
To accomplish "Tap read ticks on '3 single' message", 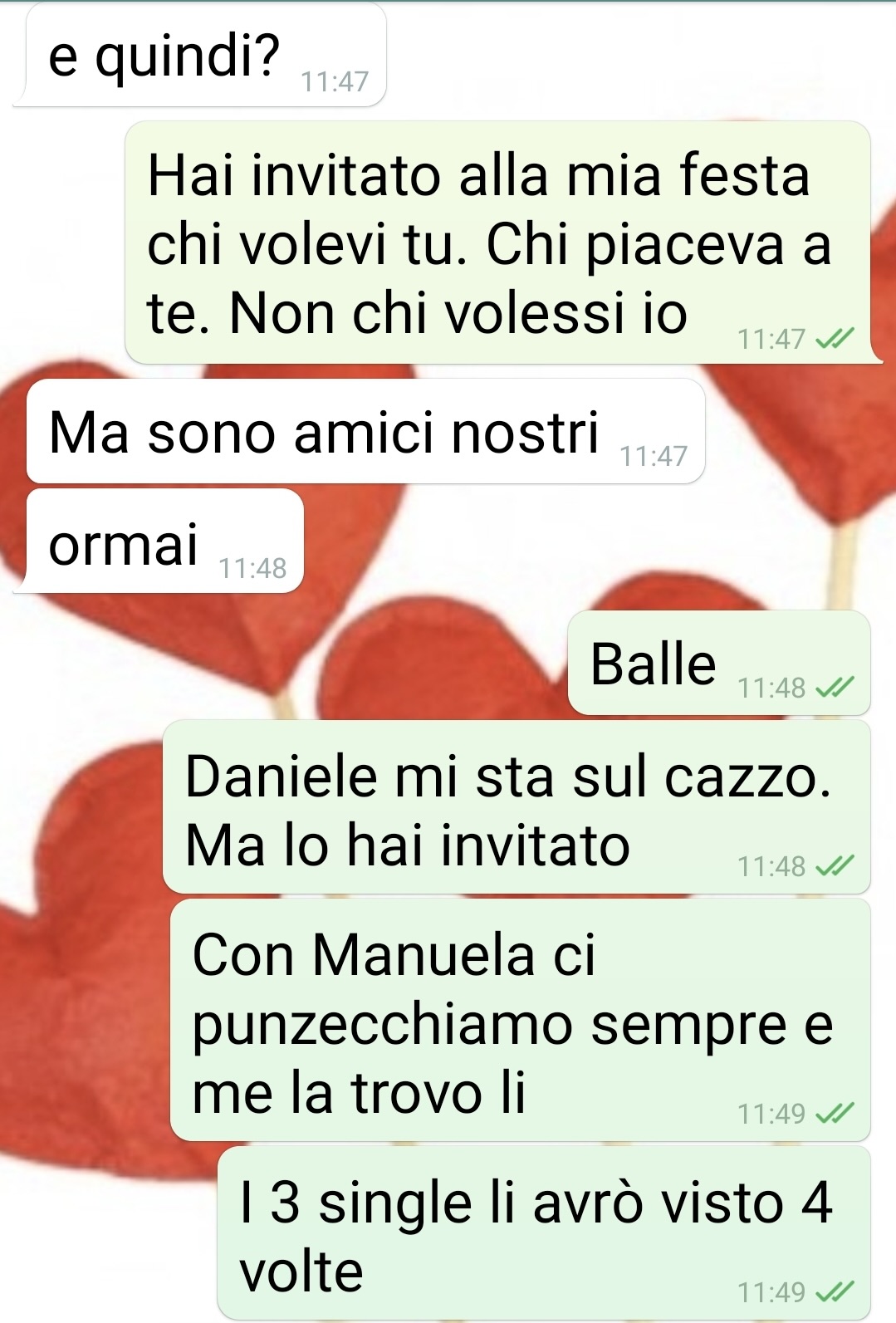I will point(834,1291).
